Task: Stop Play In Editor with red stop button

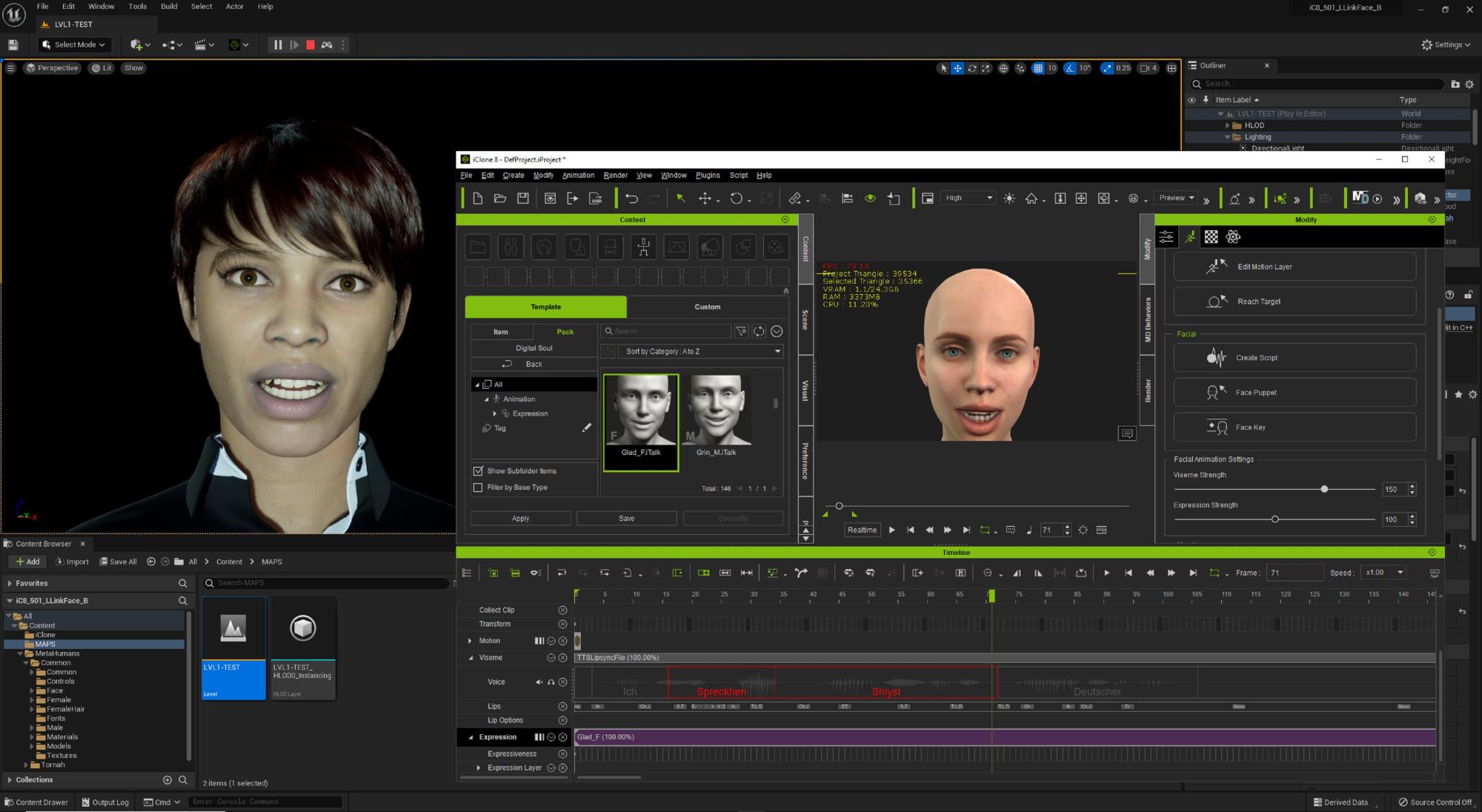Action: [310, 45]
